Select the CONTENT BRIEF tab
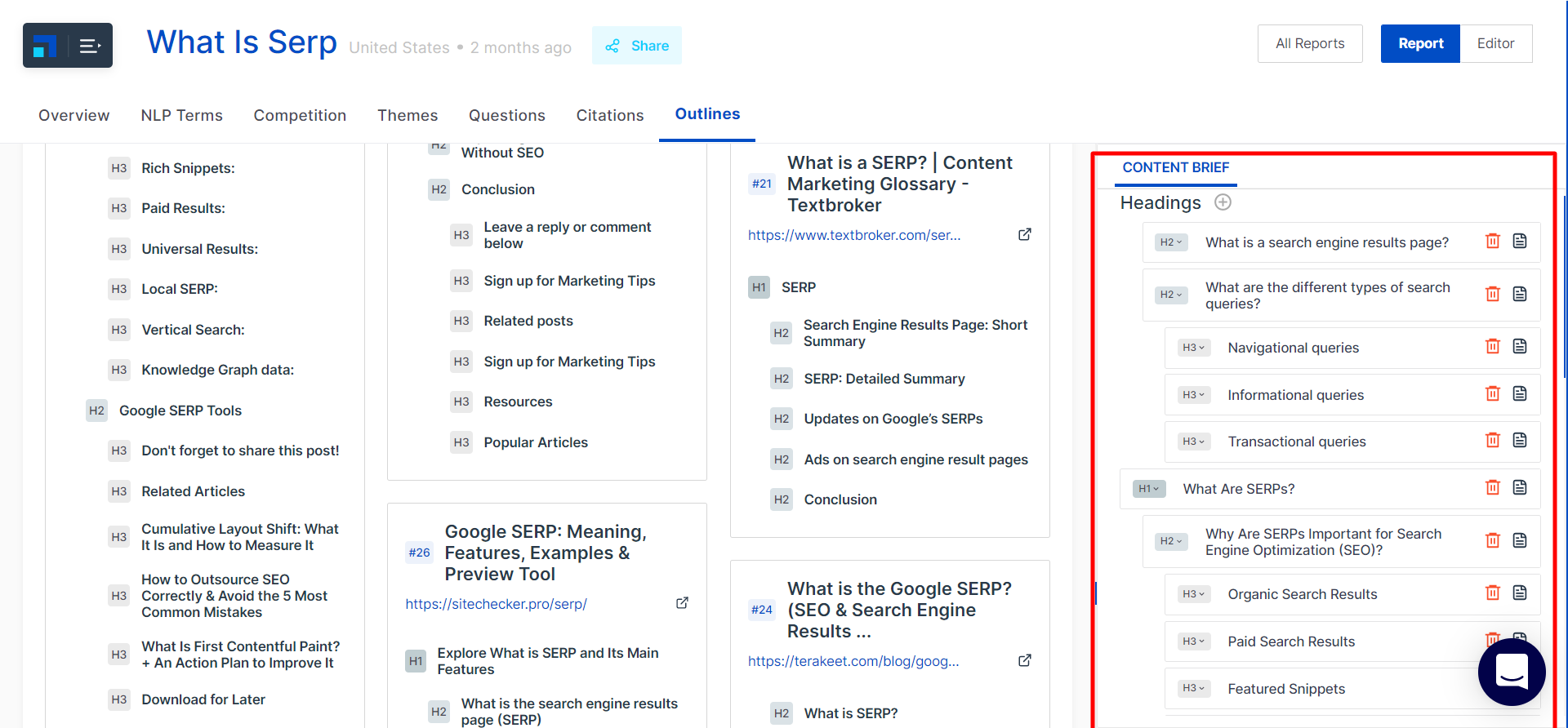 tap(1175, 167)
